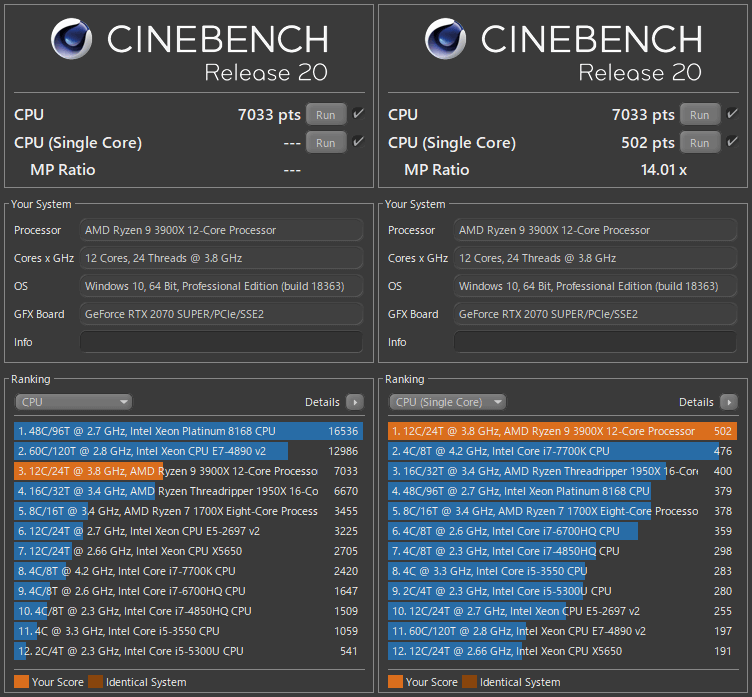
Task: Select Threadripper 1950X row scoring 6670
Action: (x=188, y=491)
